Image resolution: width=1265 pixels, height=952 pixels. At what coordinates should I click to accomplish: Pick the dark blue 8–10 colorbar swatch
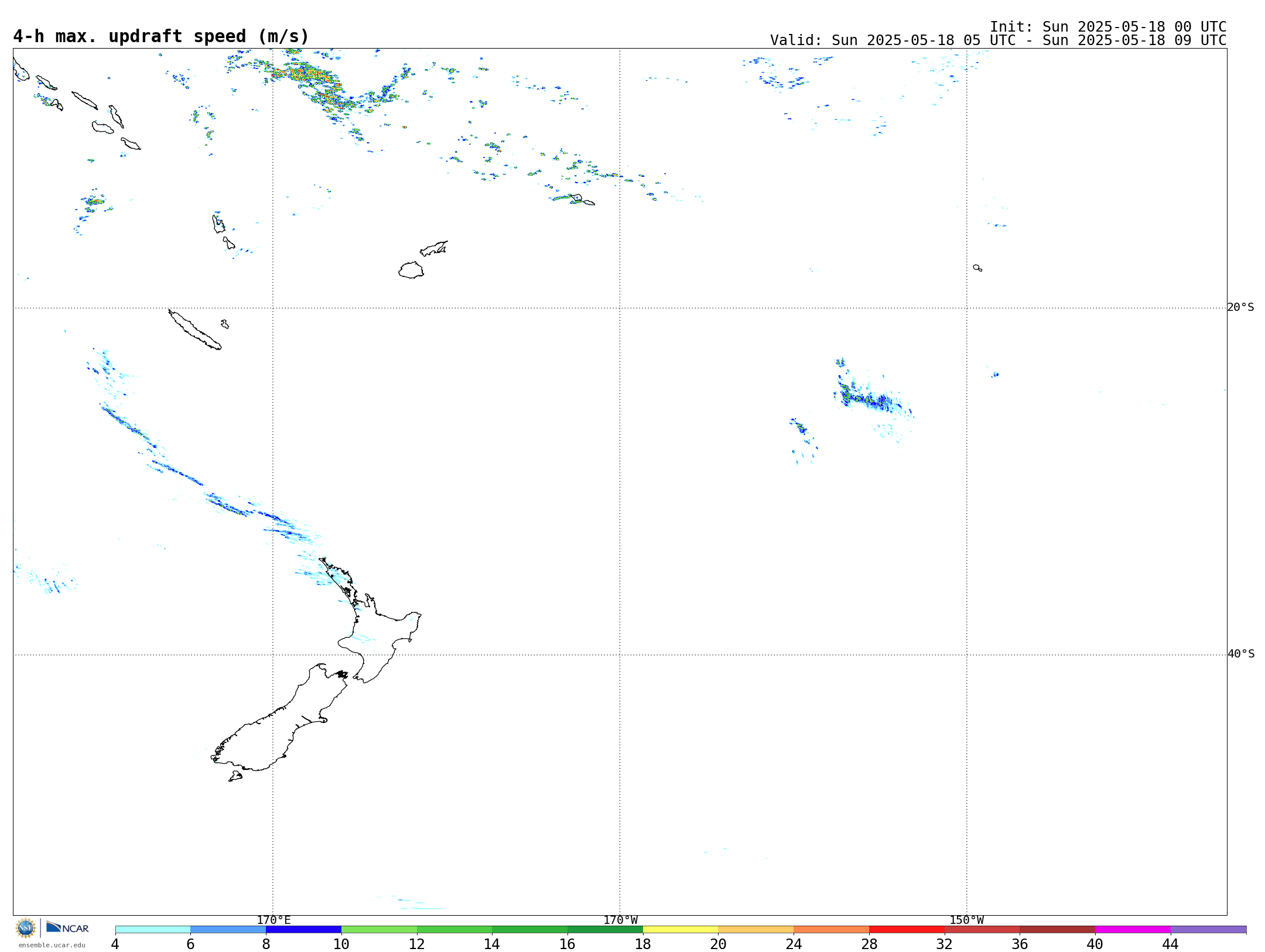[x=303, y=930]
